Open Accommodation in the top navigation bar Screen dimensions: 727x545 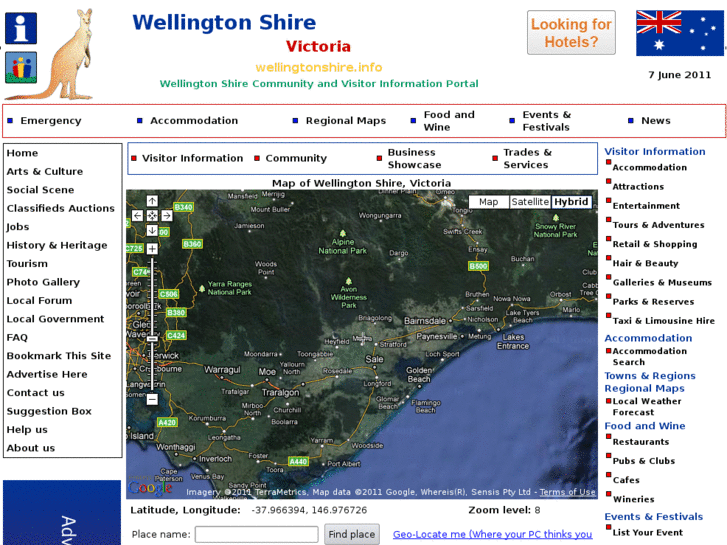coord(194,121)
